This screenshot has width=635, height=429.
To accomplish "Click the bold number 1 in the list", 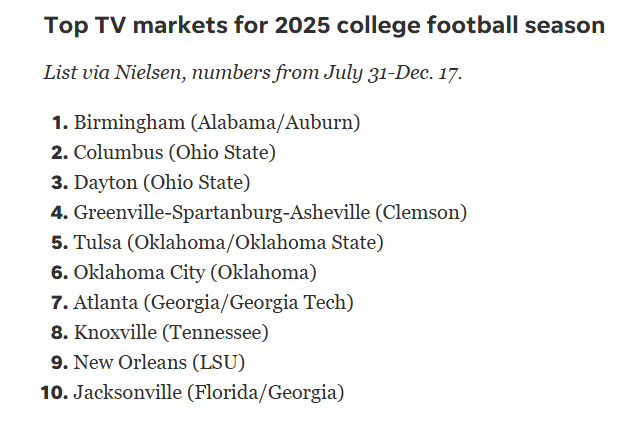I will click(59, 123).
